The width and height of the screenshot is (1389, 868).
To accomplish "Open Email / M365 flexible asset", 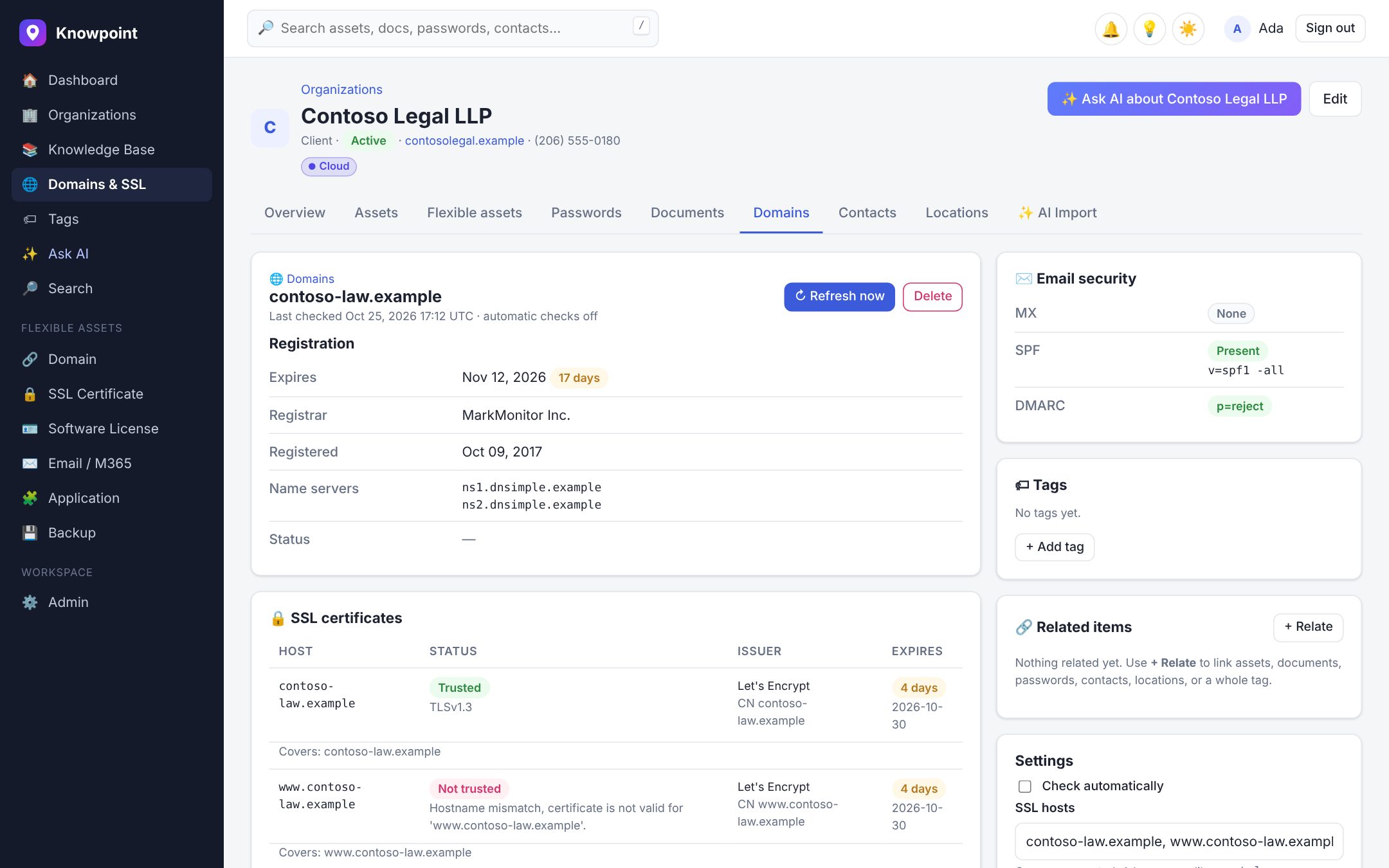I will click(112, 464).
